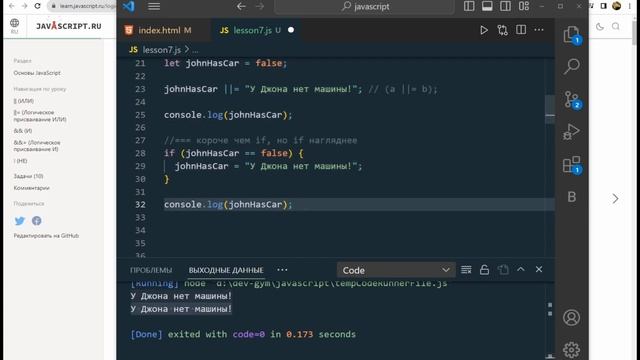Click the browser address bar URL
This screenshot has height=360, width=640.
pyautogui.click(x=87, y=6)
